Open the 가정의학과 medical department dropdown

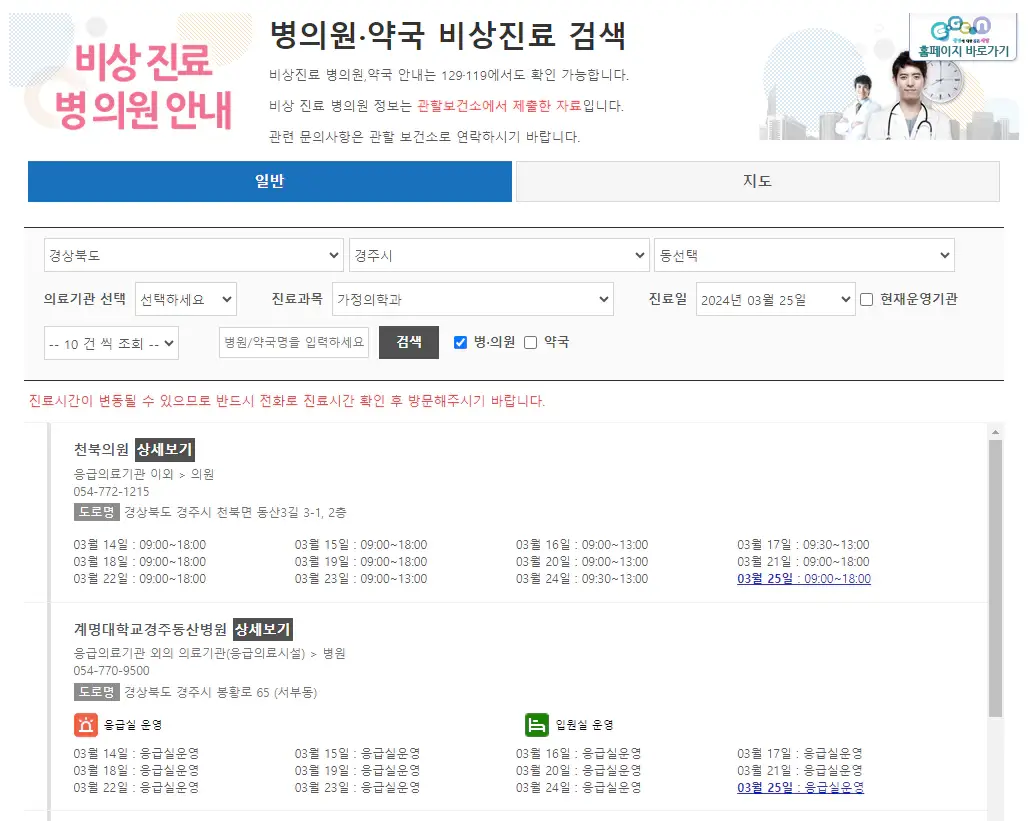pos(473,300)
